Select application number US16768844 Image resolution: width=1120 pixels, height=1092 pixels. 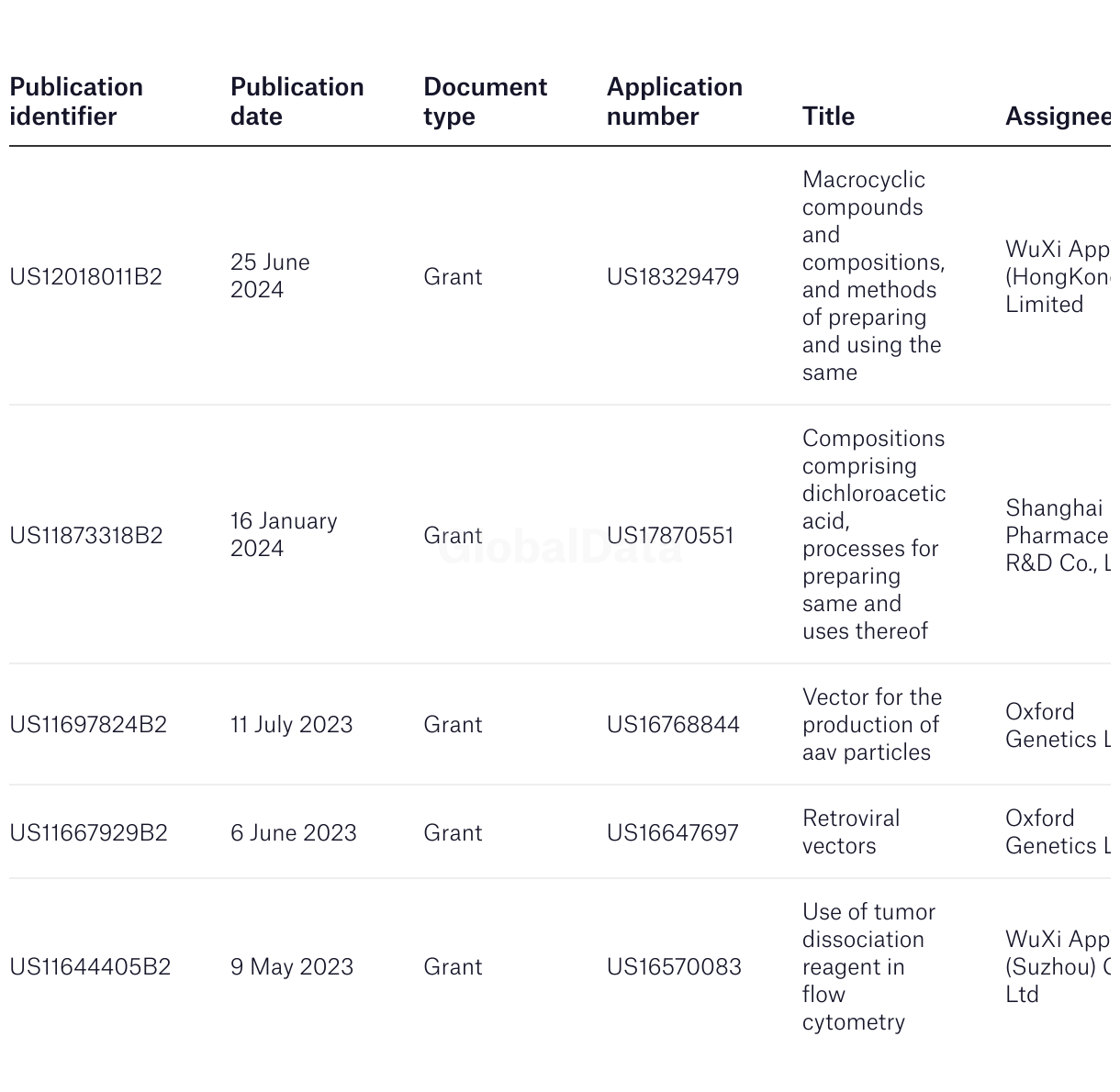(x=673, y=725)
